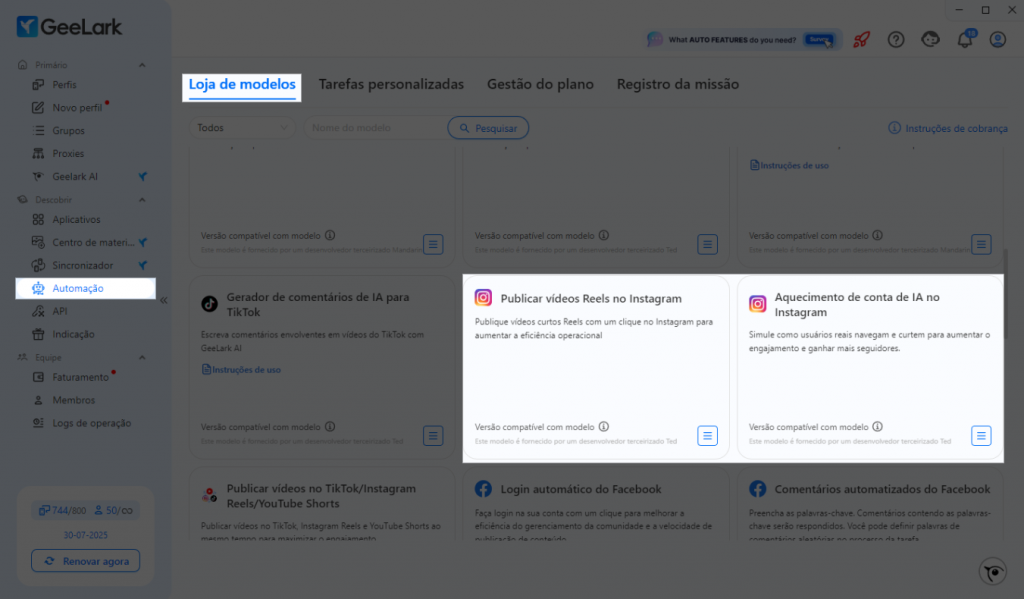1024x599 pixels.
Task: Collapse the Descobrir section
Action: 142,199
